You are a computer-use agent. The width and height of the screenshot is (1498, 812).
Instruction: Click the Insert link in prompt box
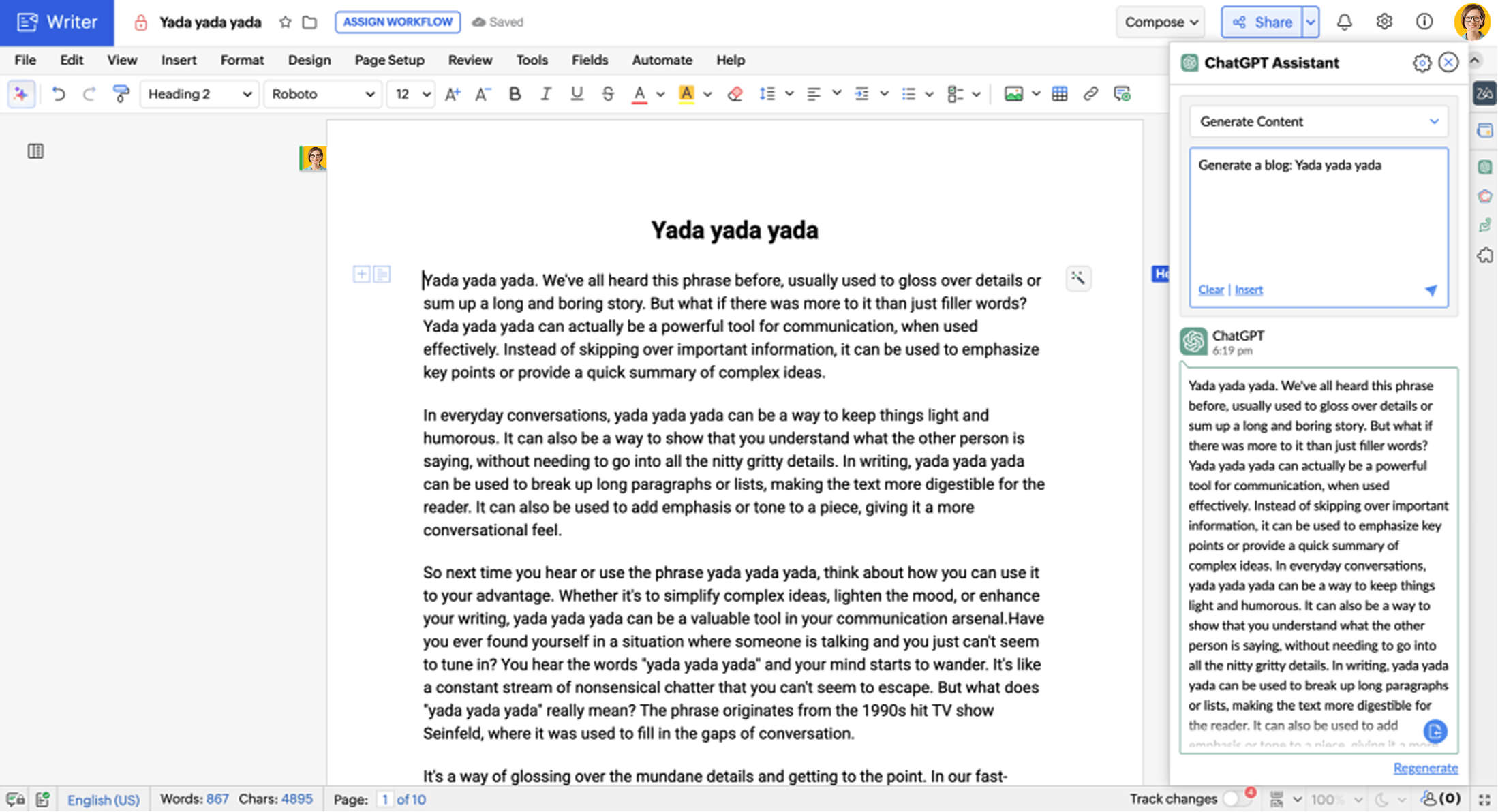pos(1249,290)
